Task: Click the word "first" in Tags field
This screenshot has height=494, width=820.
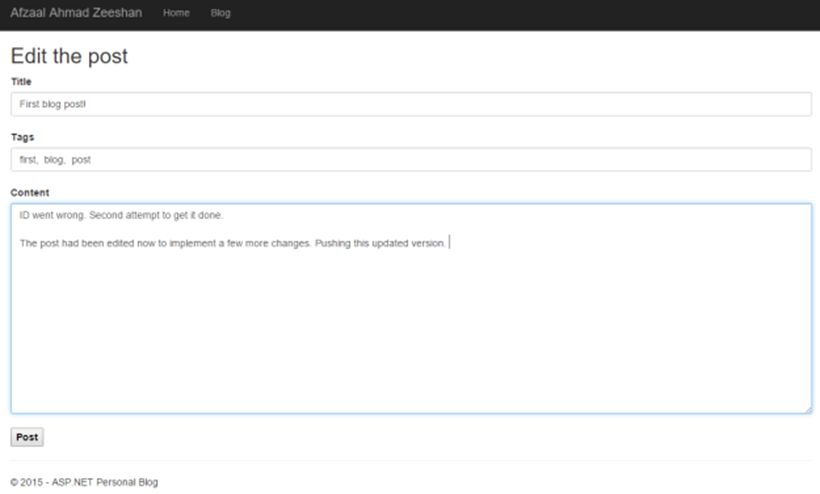Action: (28, 160)
